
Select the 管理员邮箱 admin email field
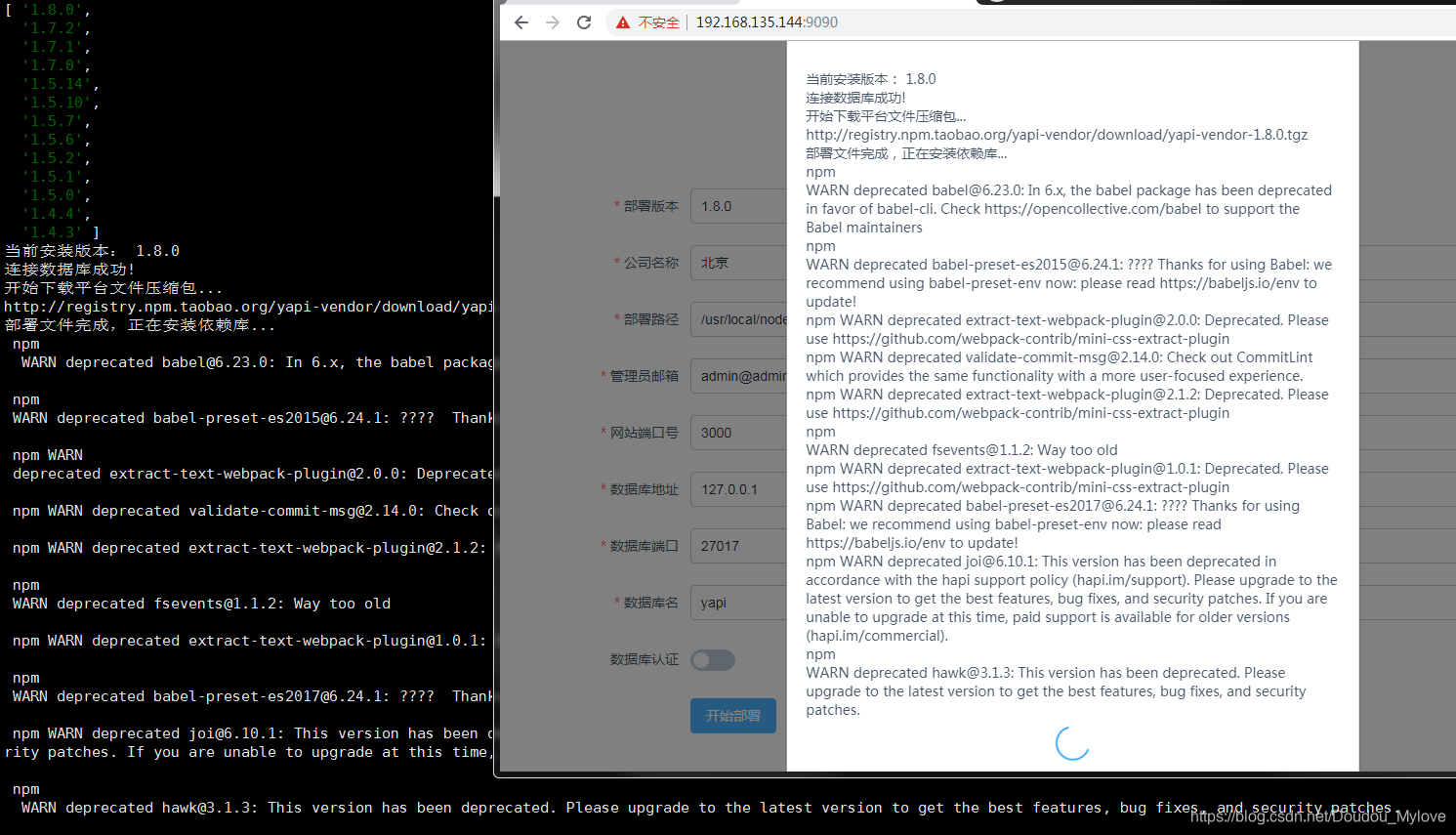739,376
